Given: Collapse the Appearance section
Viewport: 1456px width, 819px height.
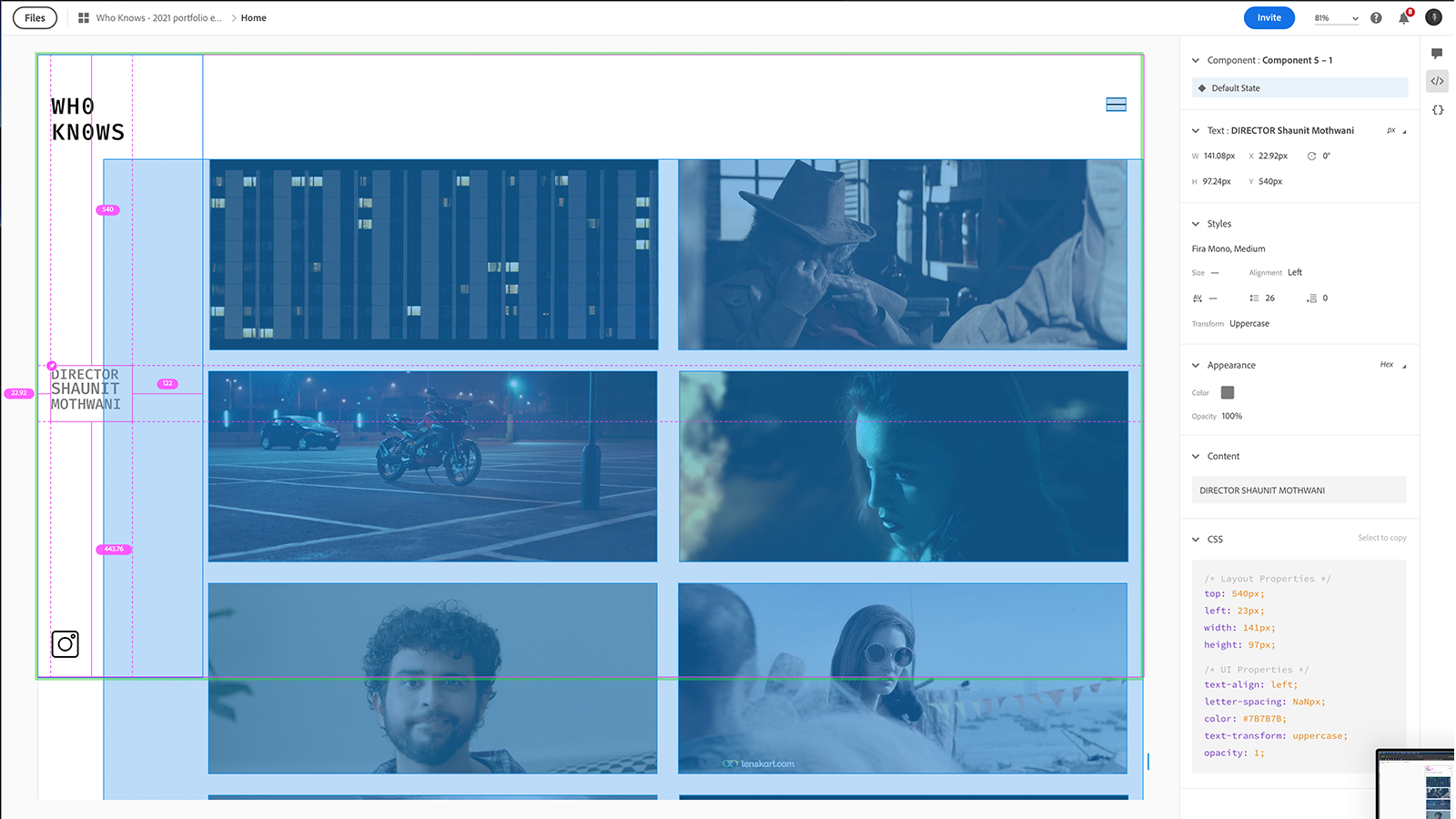Looking at the screenshot, I should (1196, 366).
